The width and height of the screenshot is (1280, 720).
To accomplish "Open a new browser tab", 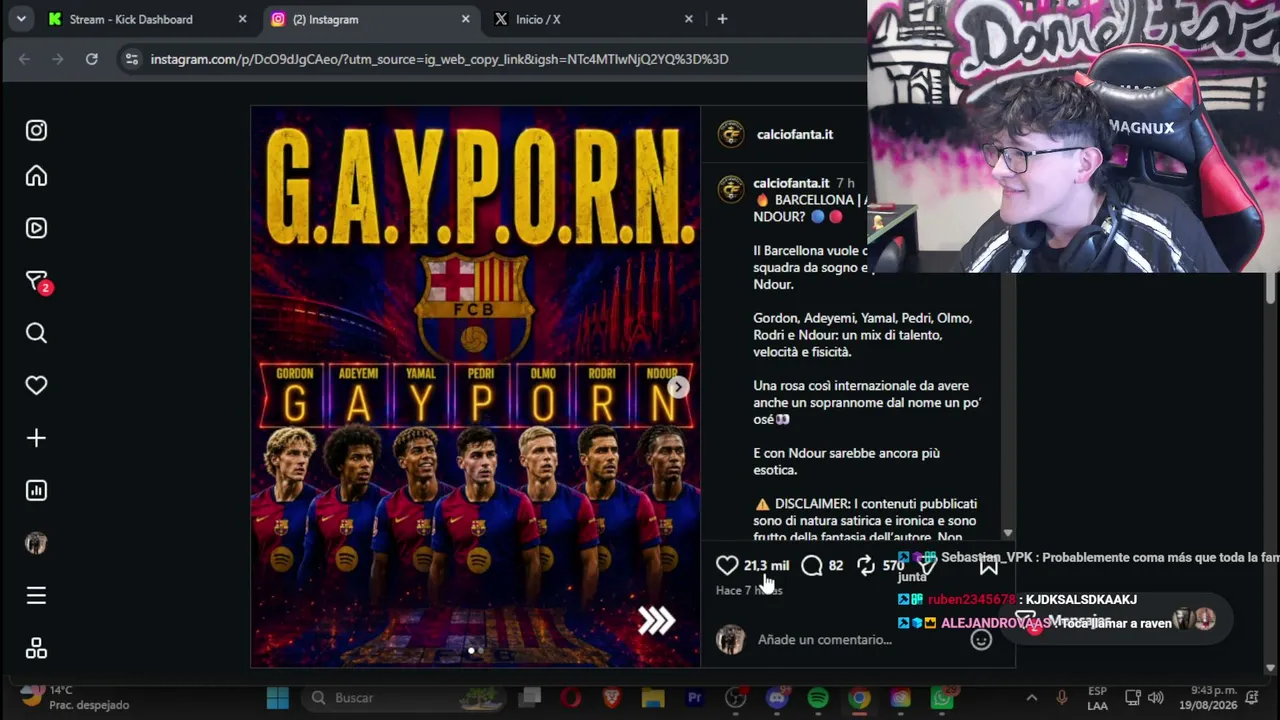I will [722, 19].
